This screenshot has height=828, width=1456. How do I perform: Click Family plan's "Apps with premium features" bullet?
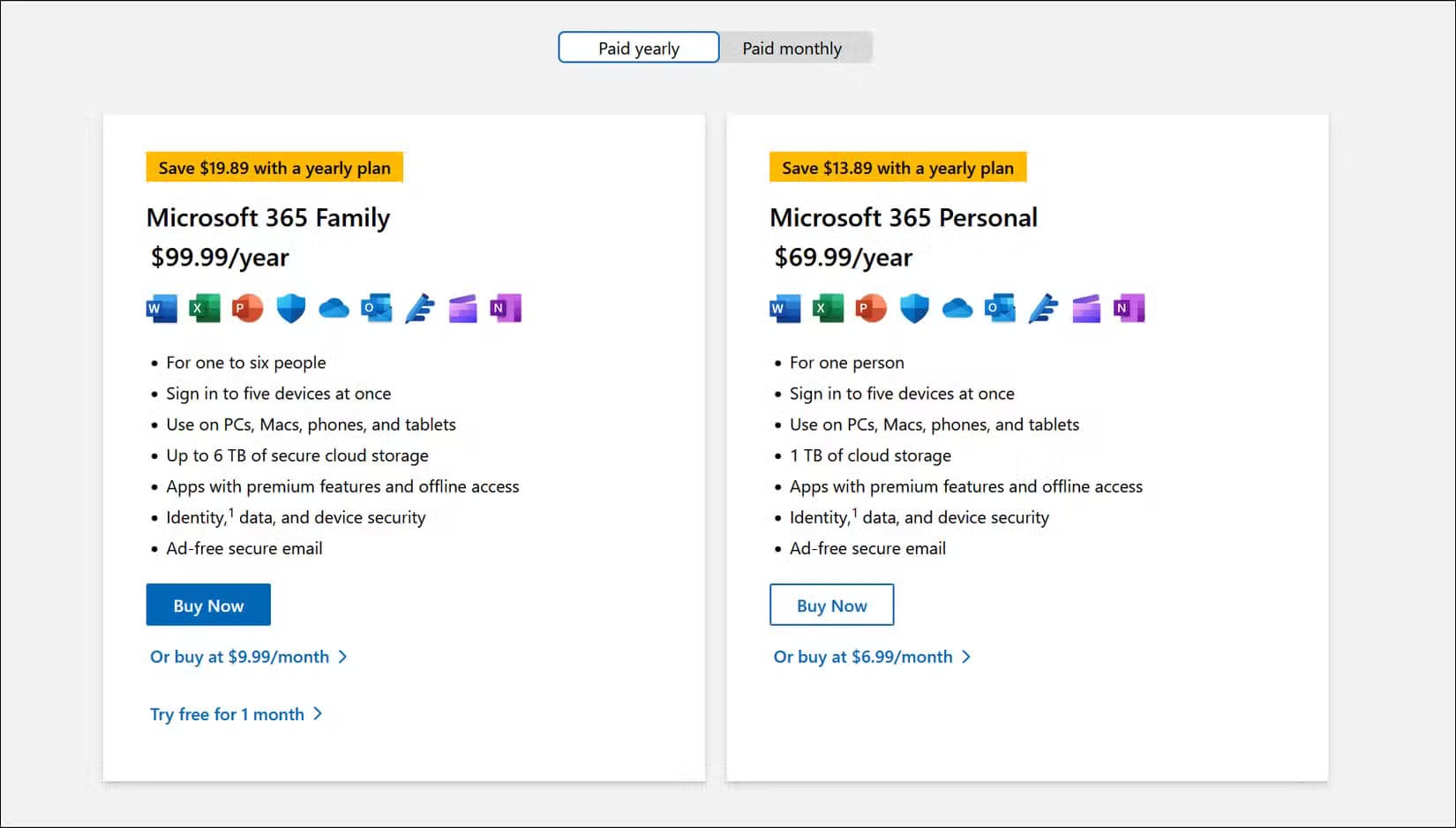[x=343, y=486]
